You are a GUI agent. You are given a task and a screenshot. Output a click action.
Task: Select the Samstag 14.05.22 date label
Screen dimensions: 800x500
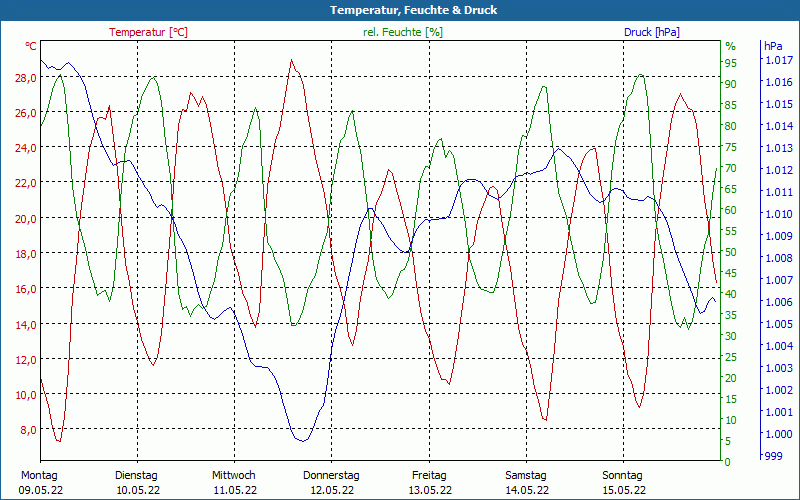525,483
